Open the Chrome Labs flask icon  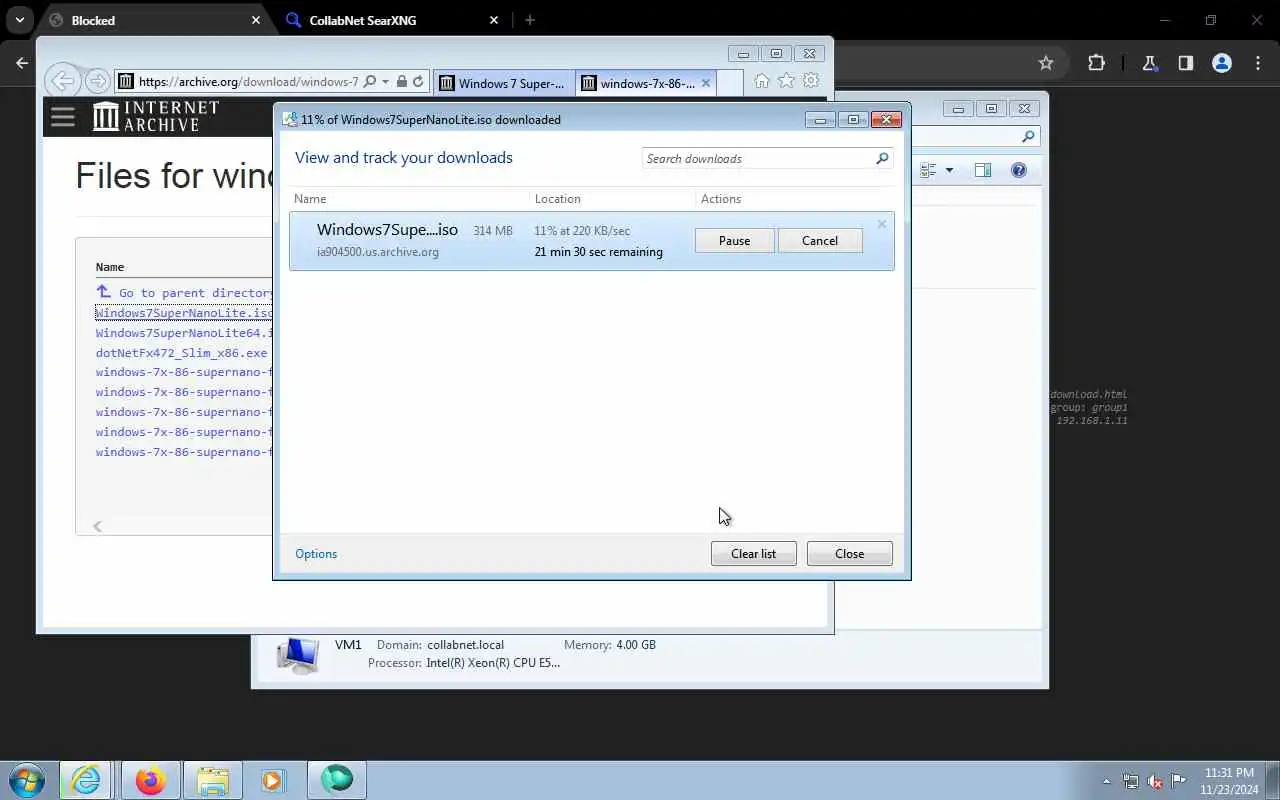1149,63
